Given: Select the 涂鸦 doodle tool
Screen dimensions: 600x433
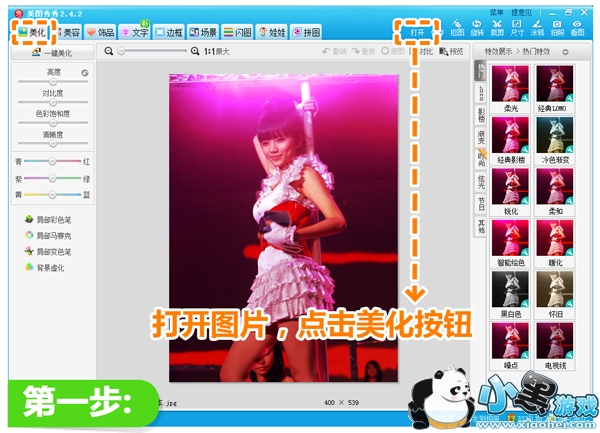Looking at the screenshot, I should tap(537, 28).
